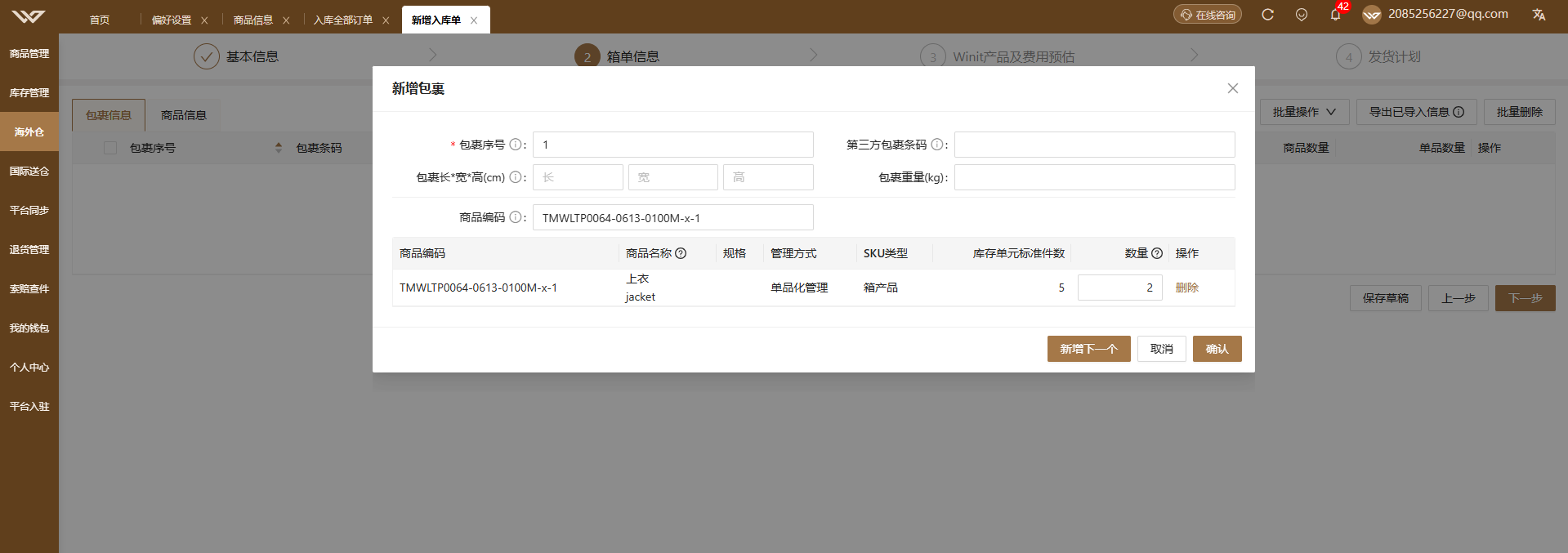
Task: Click 新增下一个 button
Action: tap(1089, 349)
